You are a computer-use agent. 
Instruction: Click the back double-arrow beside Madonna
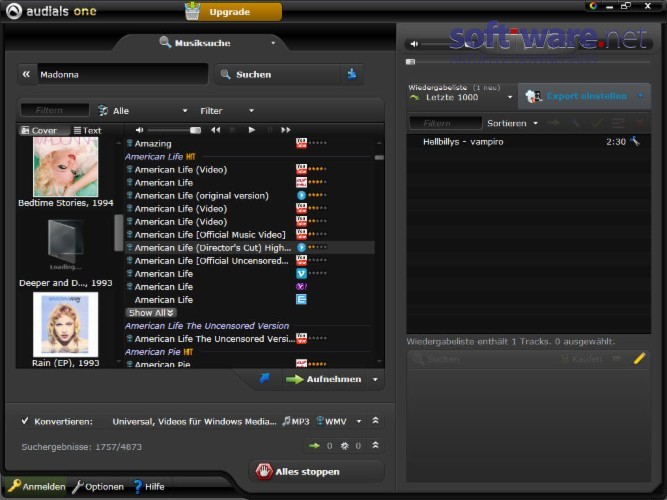(26, 74)
